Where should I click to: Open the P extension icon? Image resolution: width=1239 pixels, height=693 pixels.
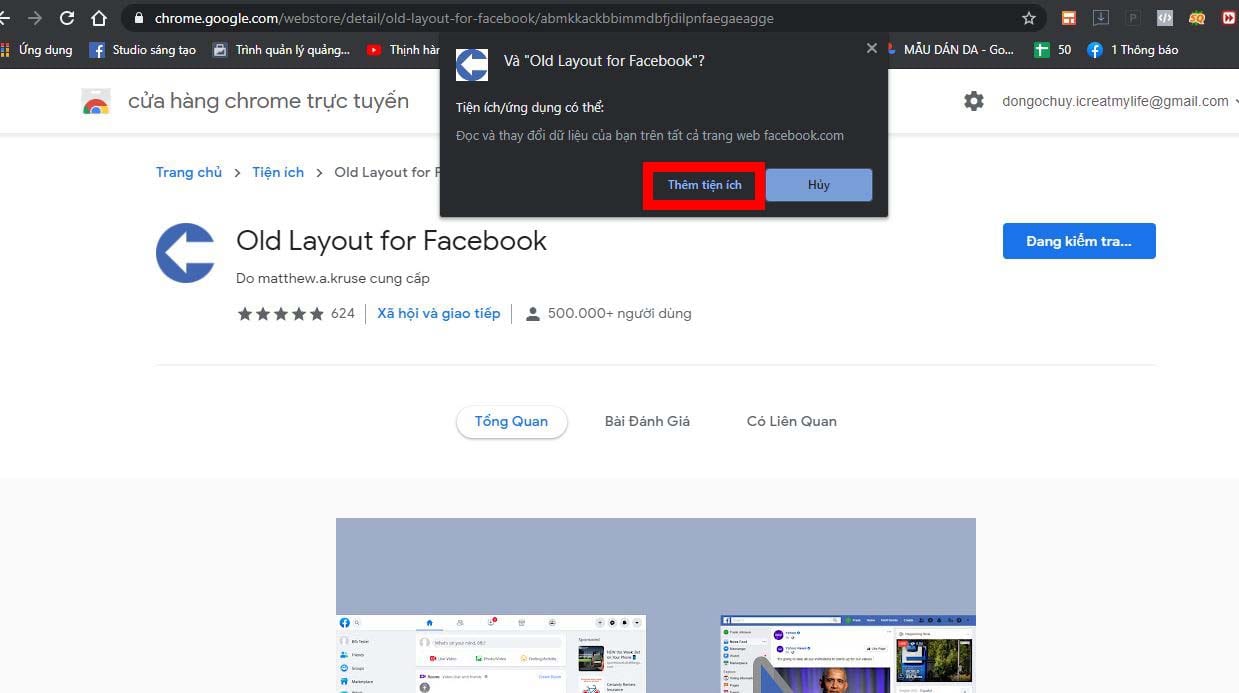coord(1133,17)
